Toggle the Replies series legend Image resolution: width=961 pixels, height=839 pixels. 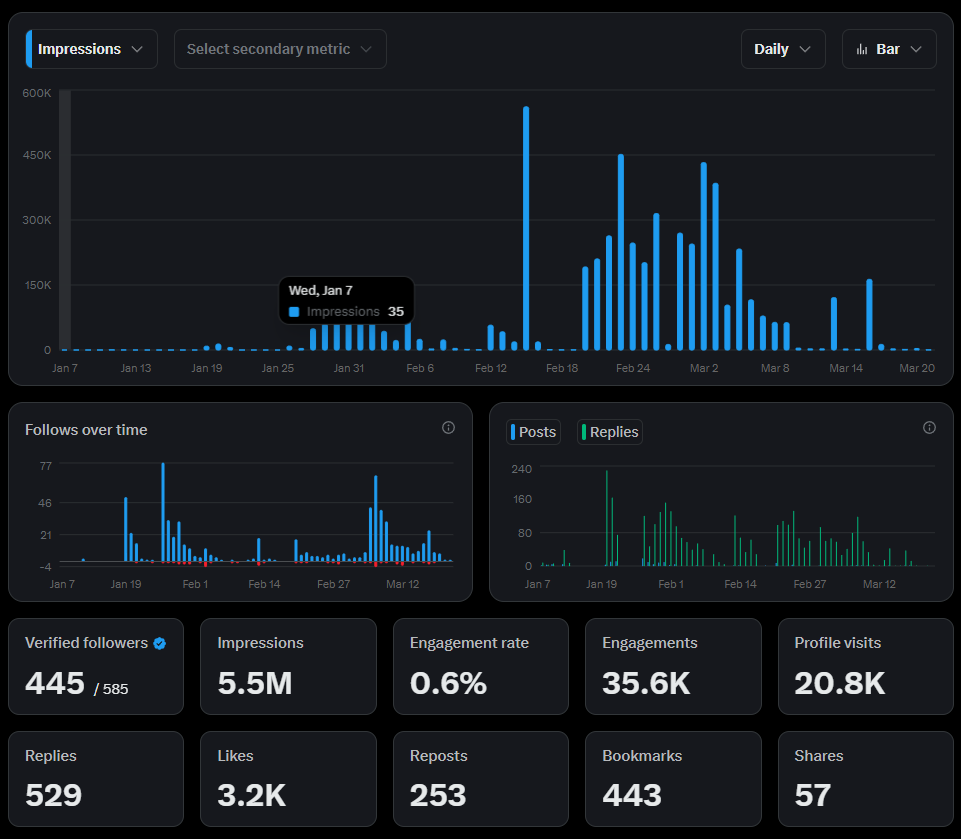coord(610,432)
